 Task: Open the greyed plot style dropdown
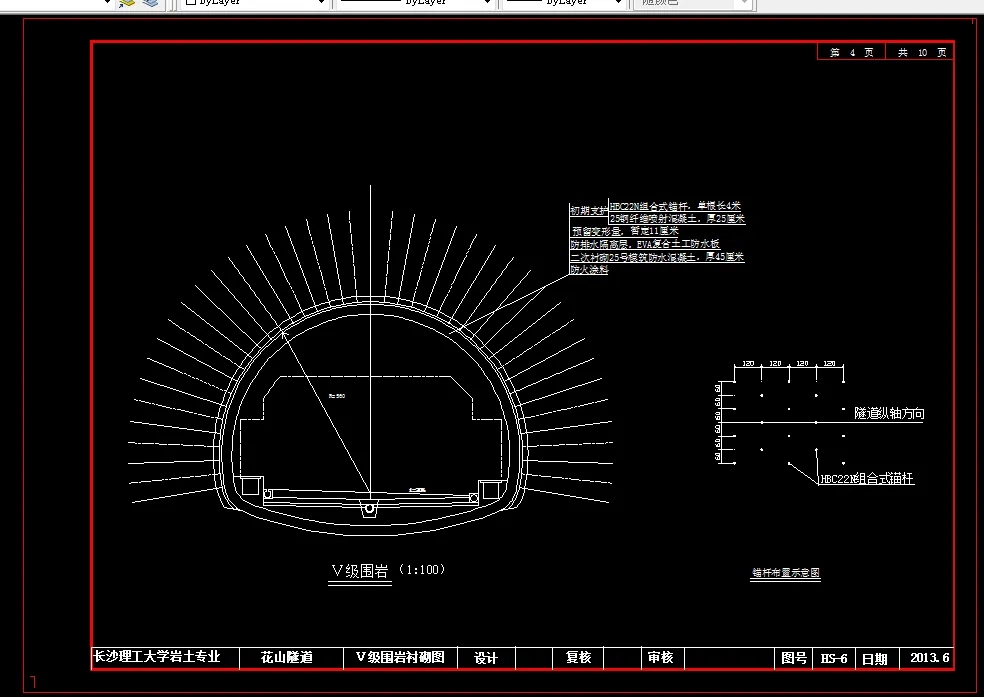click(693, 3)
